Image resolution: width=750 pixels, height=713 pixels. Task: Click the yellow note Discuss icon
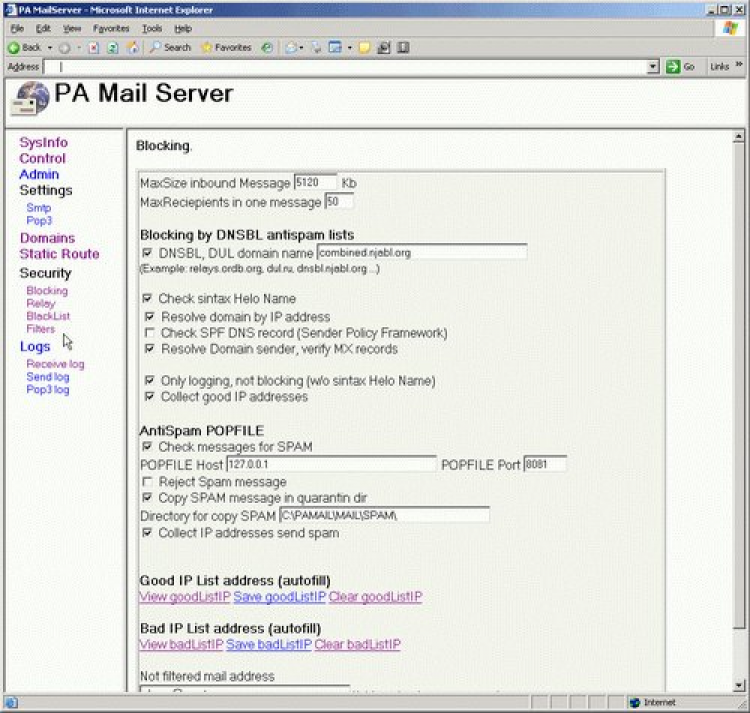coord(364,48)
